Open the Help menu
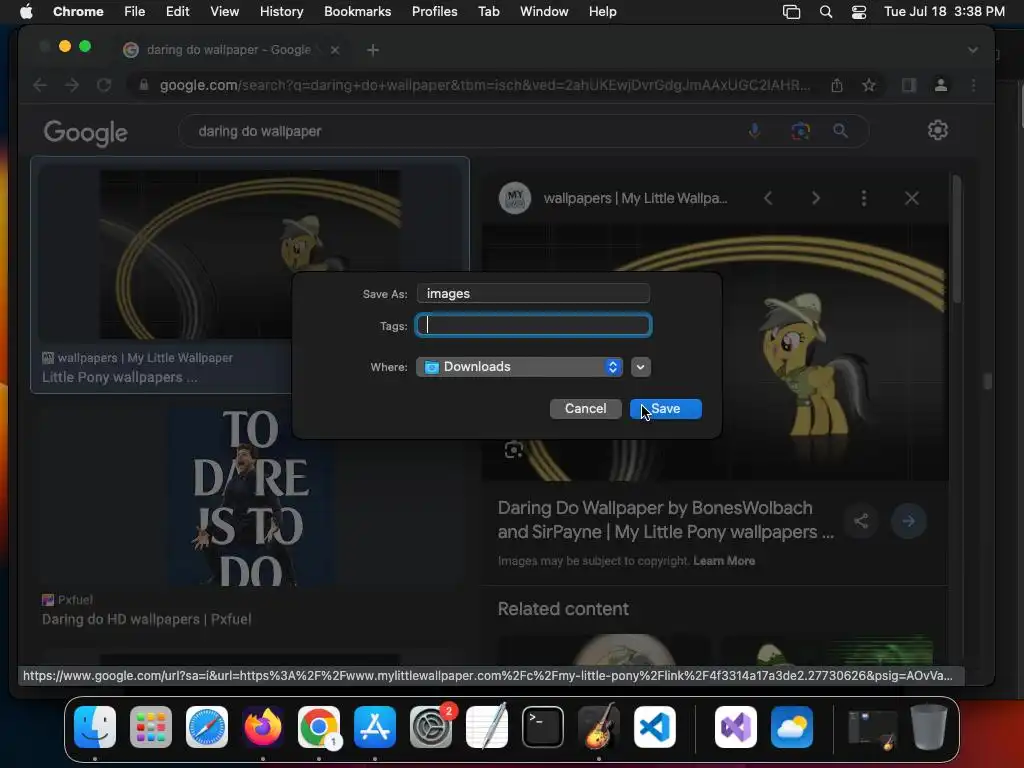Image resolution: width=1024 pixels, height=768 pixels. [602, 12]
